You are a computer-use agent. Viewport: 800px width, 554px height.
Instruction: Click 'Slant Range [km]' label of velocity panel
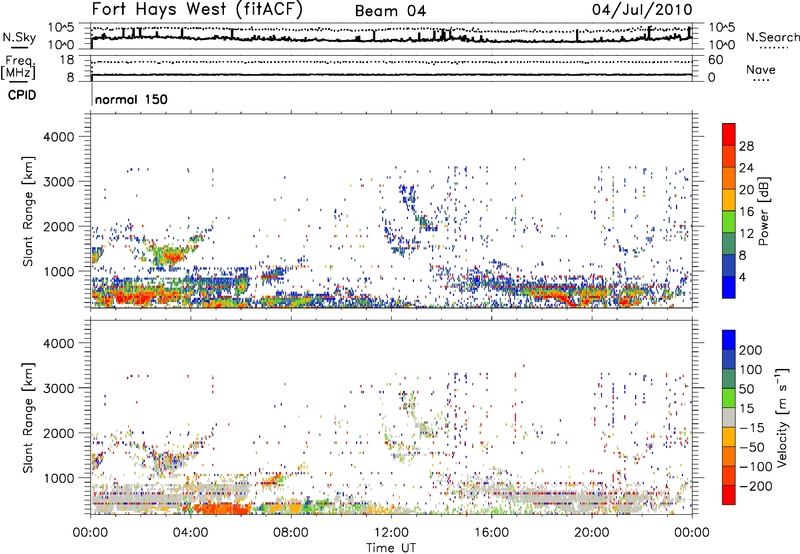click(28, 417)
